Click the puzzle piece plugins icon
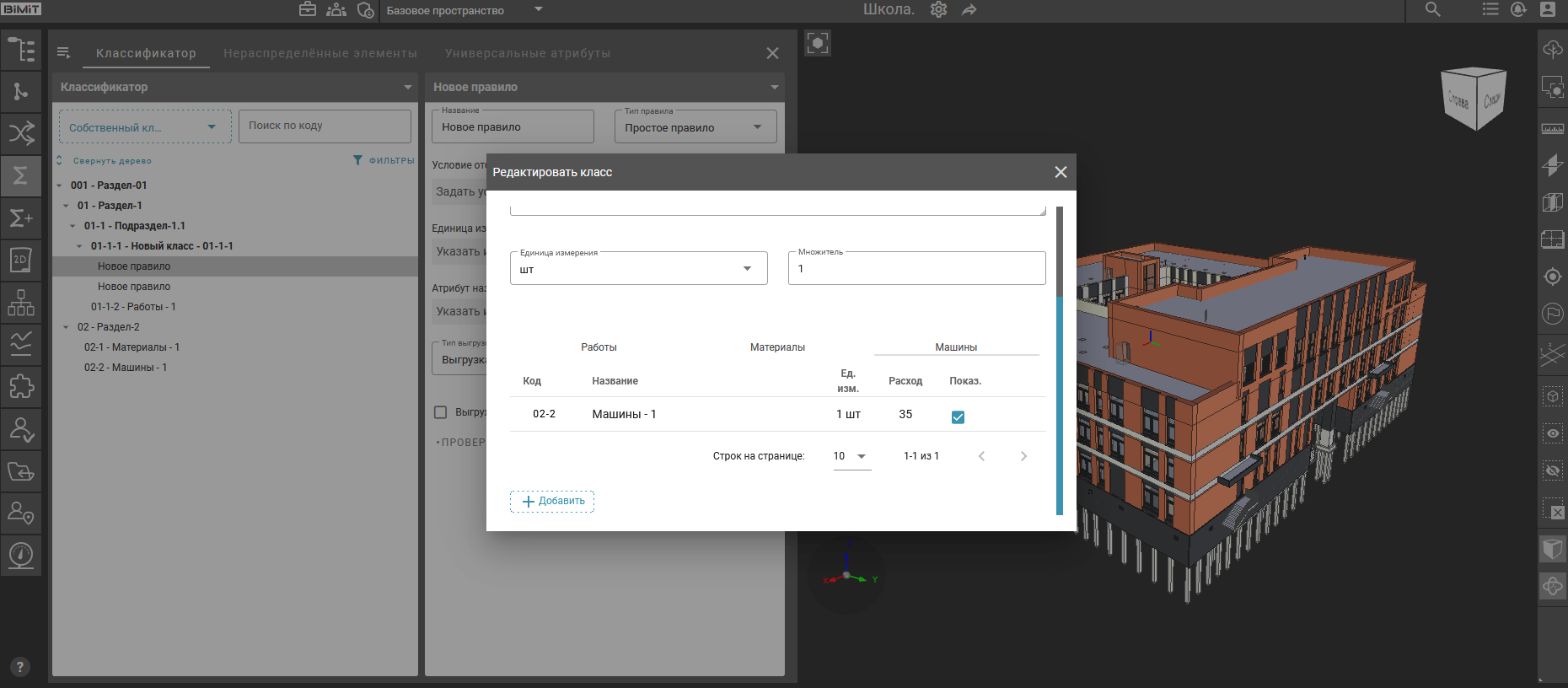The height and width of the screenshot is (688, 1568). 21,386
